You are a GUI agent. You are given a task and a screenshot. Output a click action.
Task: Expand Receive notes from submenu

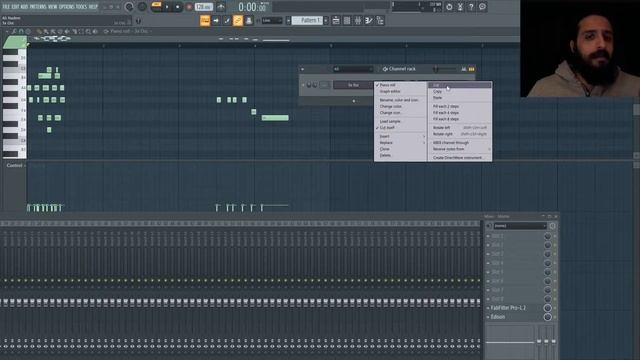(x=460, y=149)
